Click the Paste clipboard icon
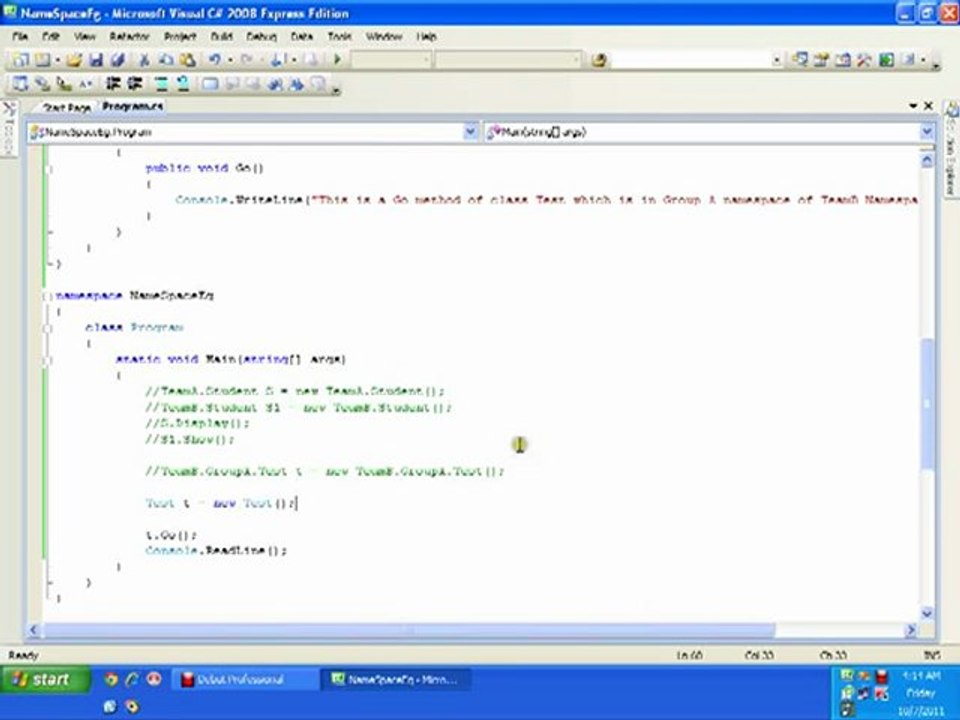 click(187, 59)
